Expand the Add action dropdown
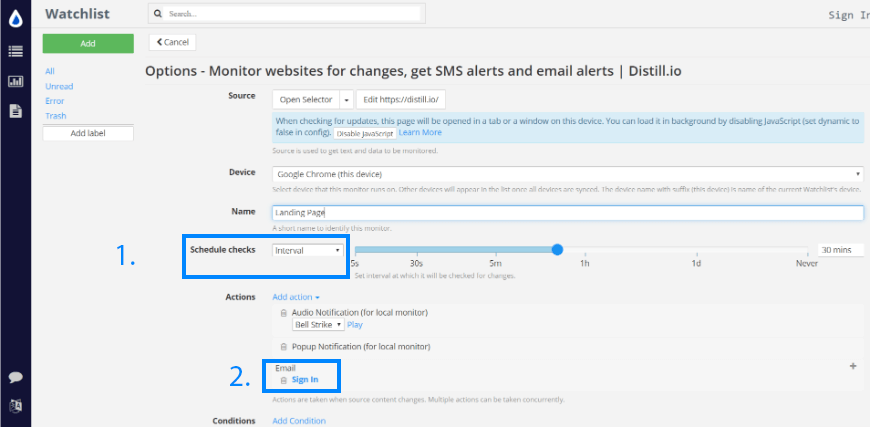Viewport: 870px width, 427px height. pos(296,297)
